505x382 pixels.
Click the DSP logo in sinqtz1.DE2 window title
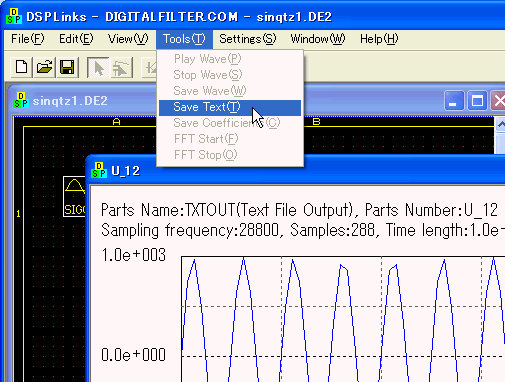tap(21, 100)
